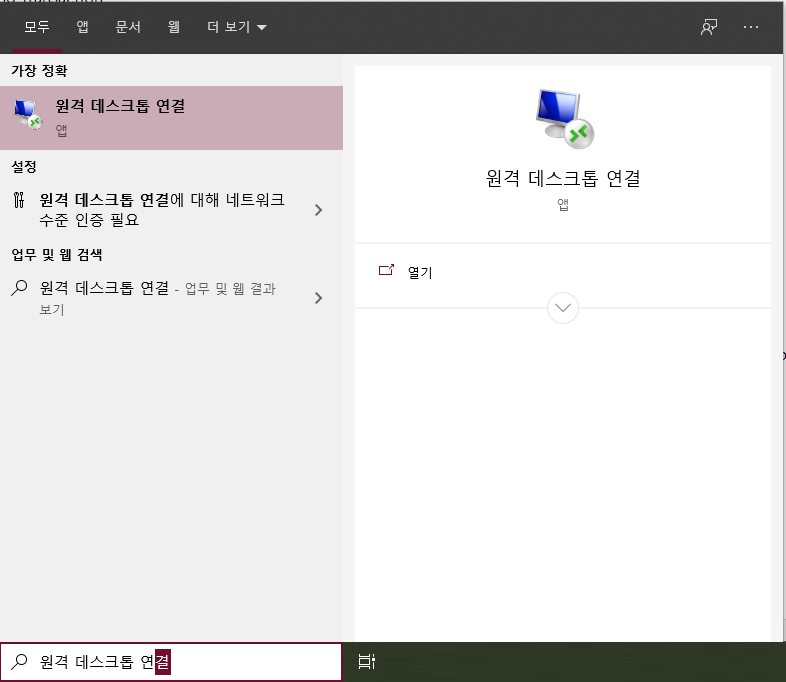Expand the arrow beside the web search result
The width and height of the screenshot is (786, 682).
pos(318,298)
